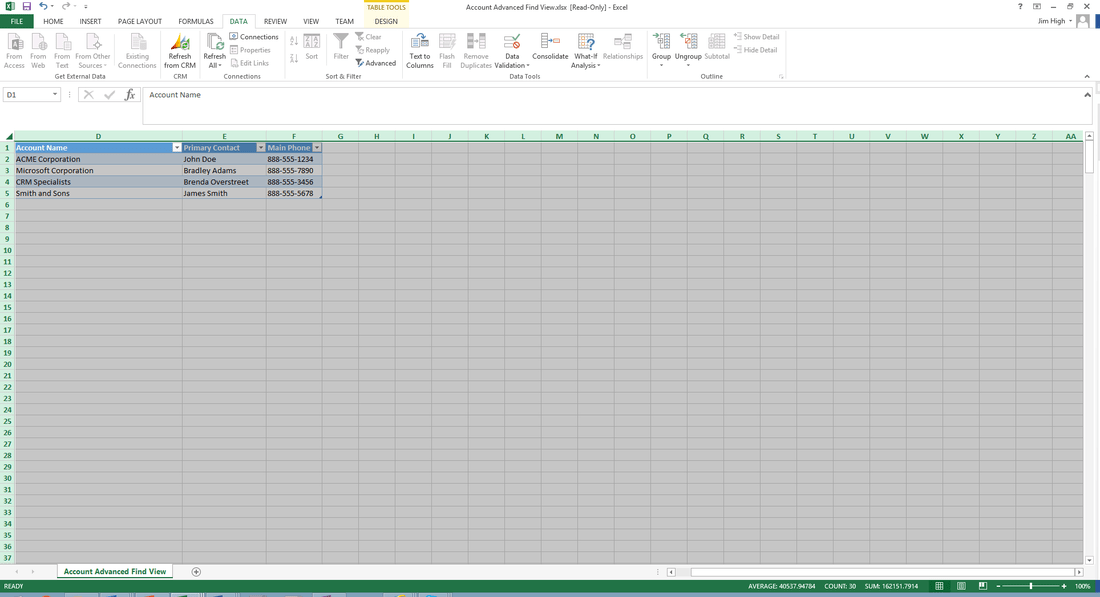Expand the From Other Sources menu
Image resolution: width=1100 pixels, height=597 pixels.
tap(93, 49)
